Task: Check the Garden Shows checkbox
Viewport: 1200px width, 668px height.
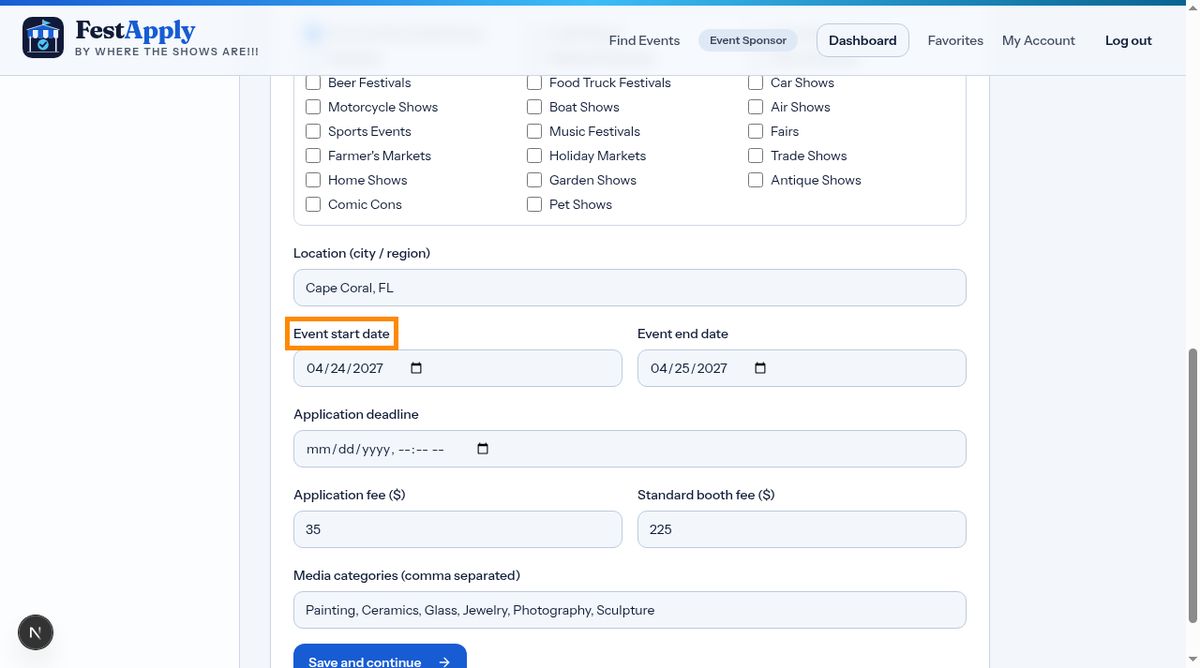Action: pos(534,180)
